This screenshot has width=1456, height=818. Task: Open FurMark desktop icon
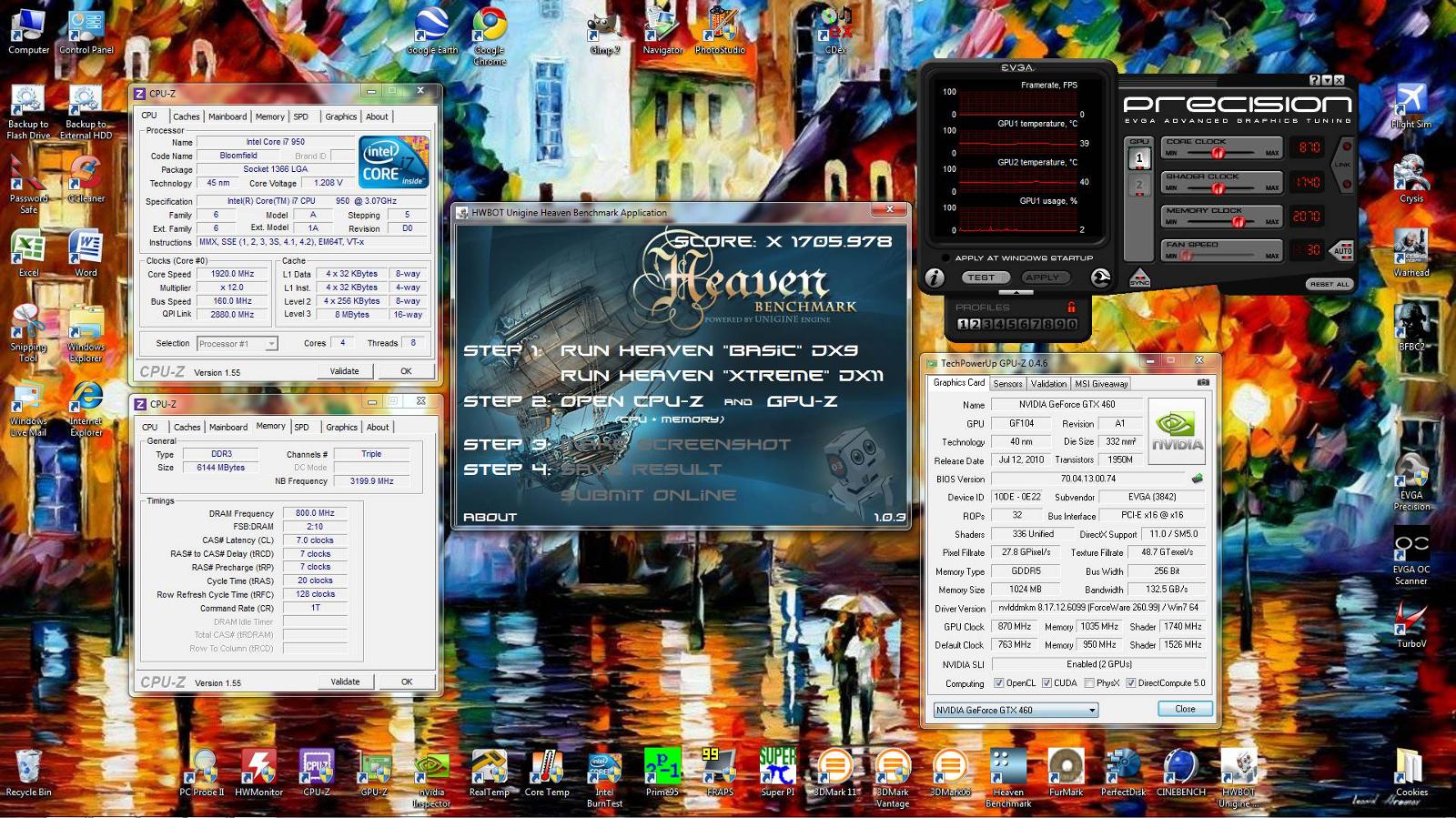point(1066,773)
